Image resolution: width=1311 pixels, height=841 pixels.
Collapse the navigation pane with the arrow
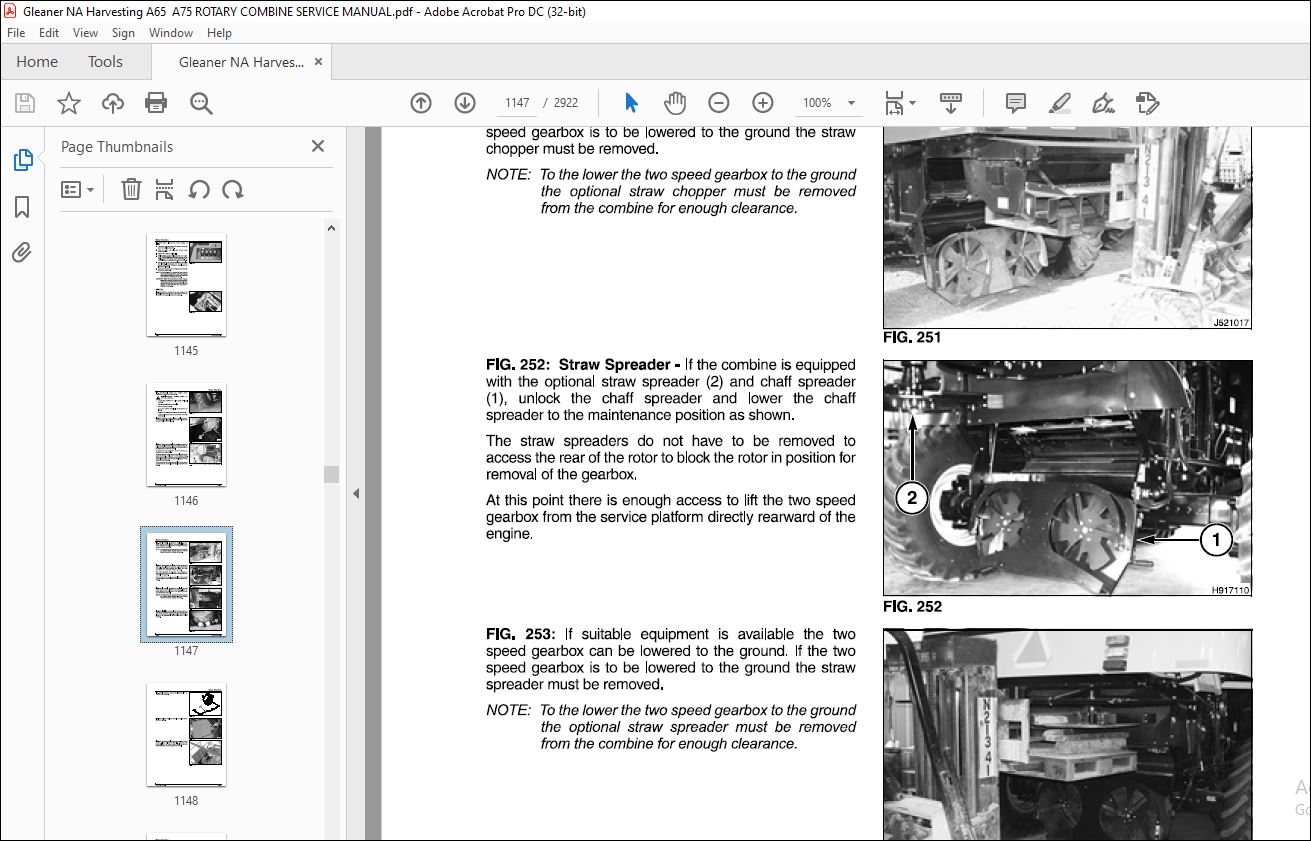click(x=355, y=493)
